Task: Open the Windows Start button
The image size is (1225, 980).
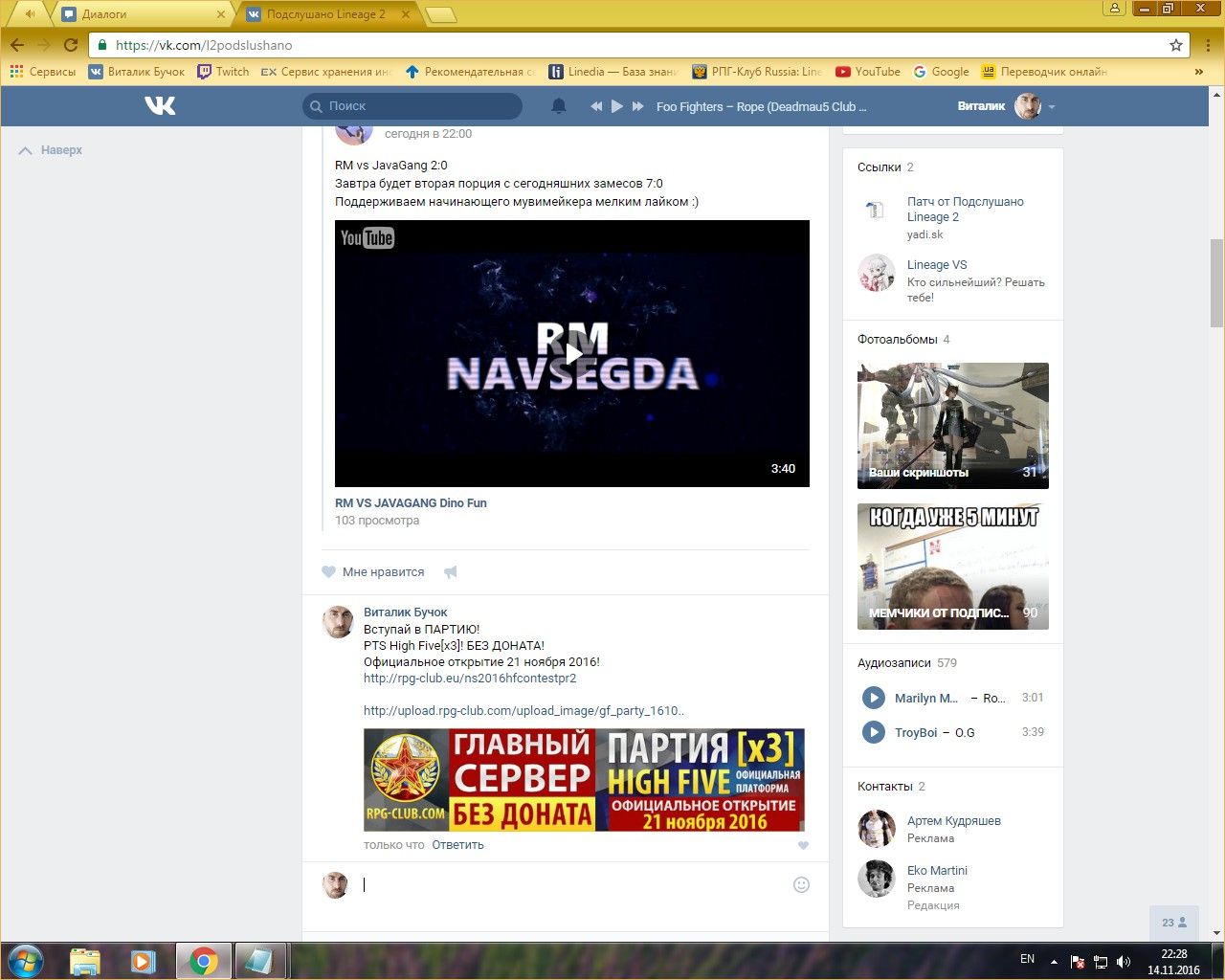Action: (25, 961)
